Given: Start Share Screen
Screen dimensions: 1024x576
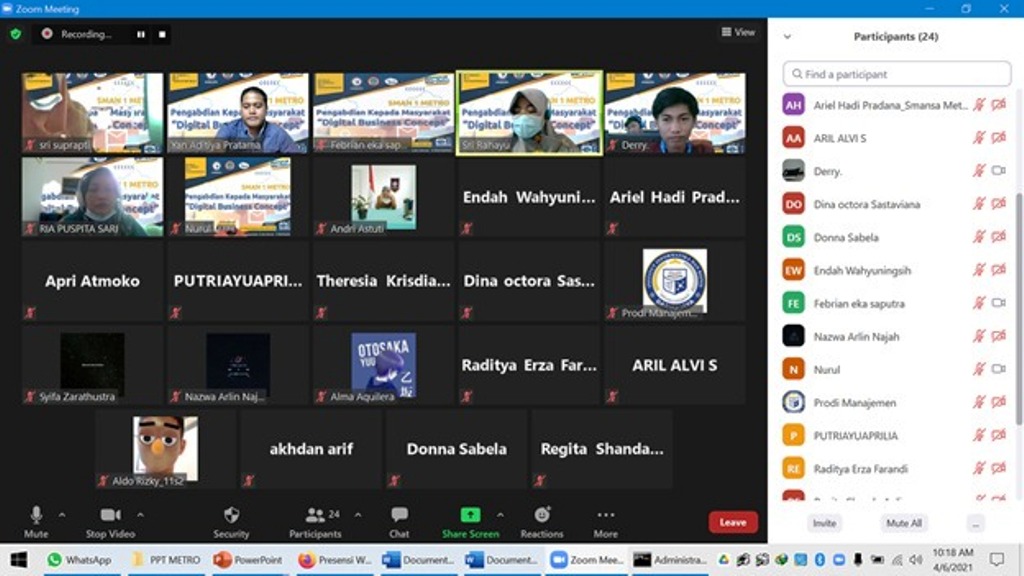Looking at the screenshot, I should tap(470, 522).
